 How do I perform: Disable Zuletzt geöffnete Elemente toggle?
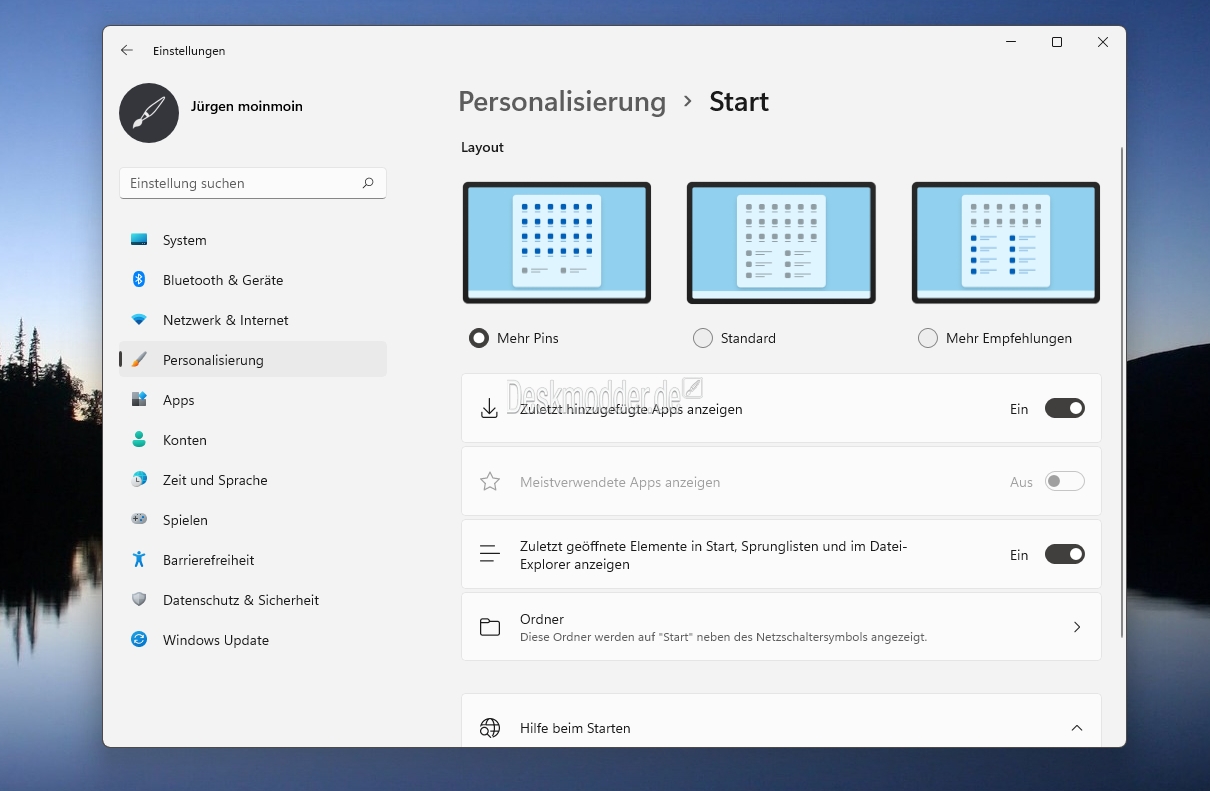[1065, 554]
